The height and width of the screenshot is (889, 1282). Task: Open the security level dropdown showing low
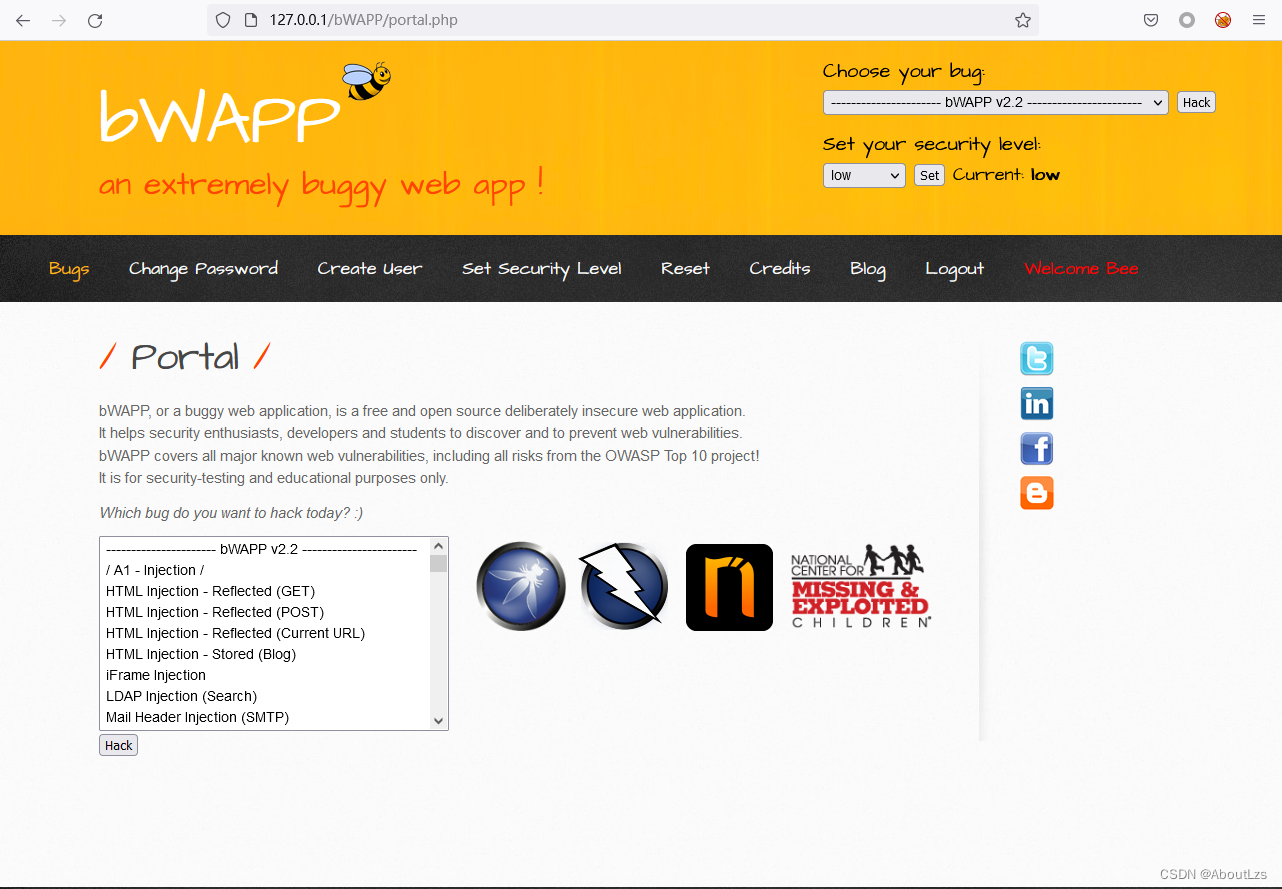click(x=864, y=175)
